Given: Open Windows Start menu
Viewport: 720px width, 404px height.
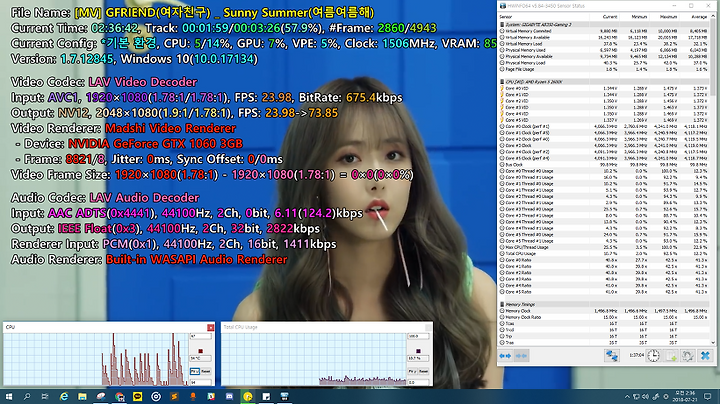Looking at the screenshot, I should tap(9, 397).
